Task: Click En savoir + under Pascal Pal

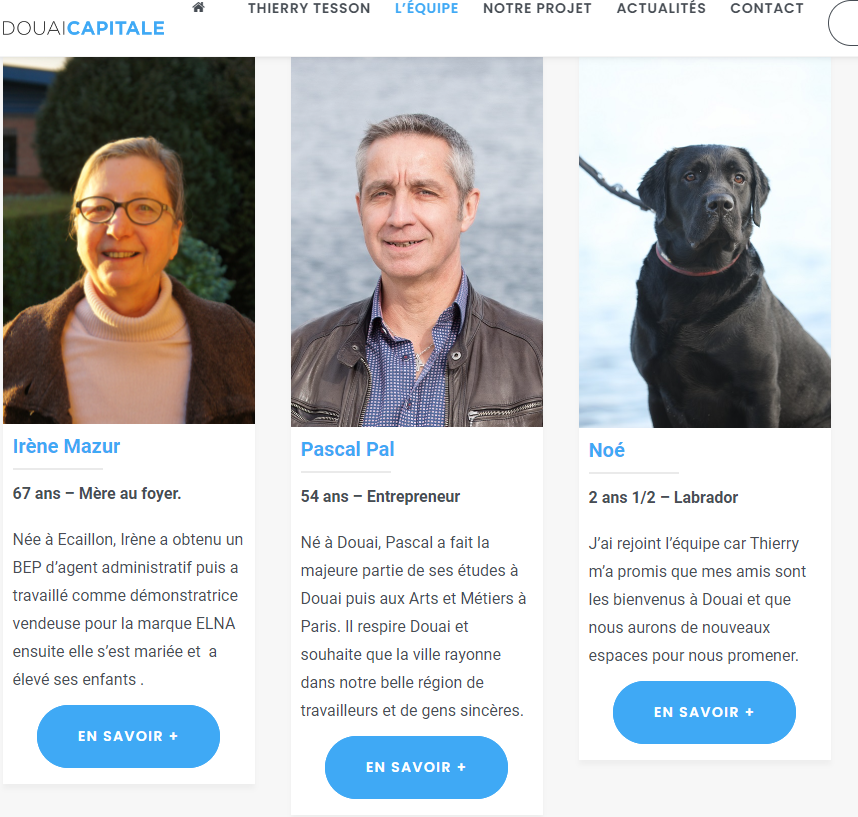Action: [x=416, y=767]
